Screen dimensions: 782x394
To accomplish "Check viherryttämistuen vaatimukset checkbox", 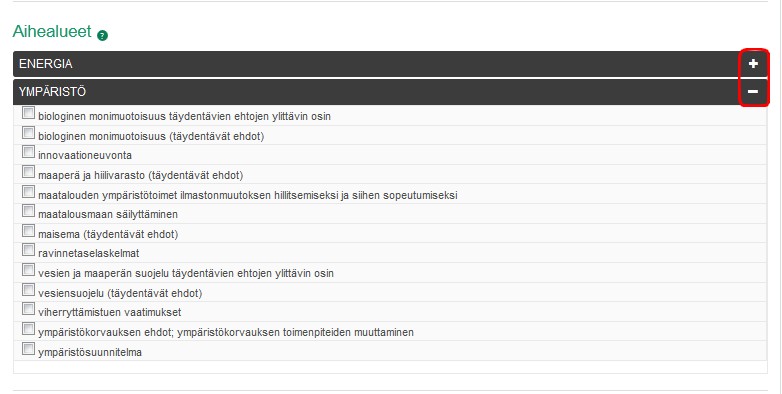I will 28,309.
